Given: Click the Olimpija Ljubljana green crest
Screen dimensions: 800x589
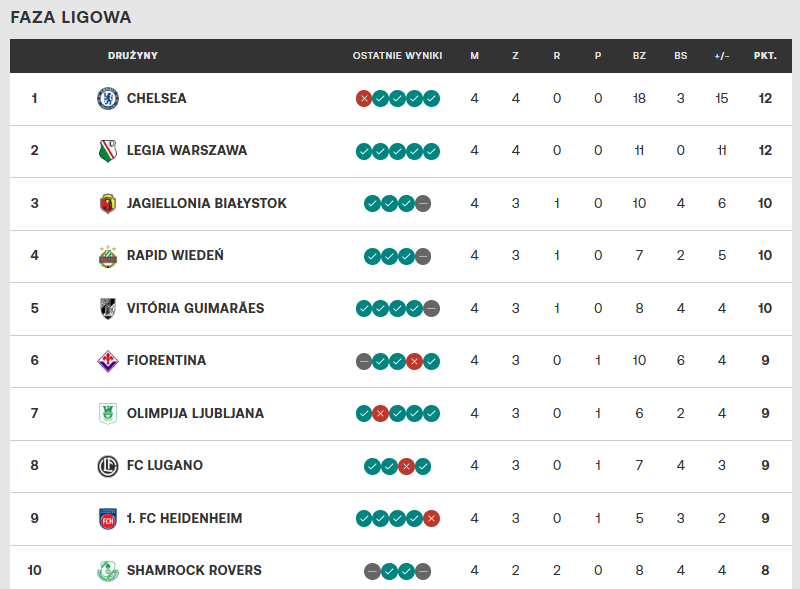Looking at the screenshot, I should pos(108,413).
